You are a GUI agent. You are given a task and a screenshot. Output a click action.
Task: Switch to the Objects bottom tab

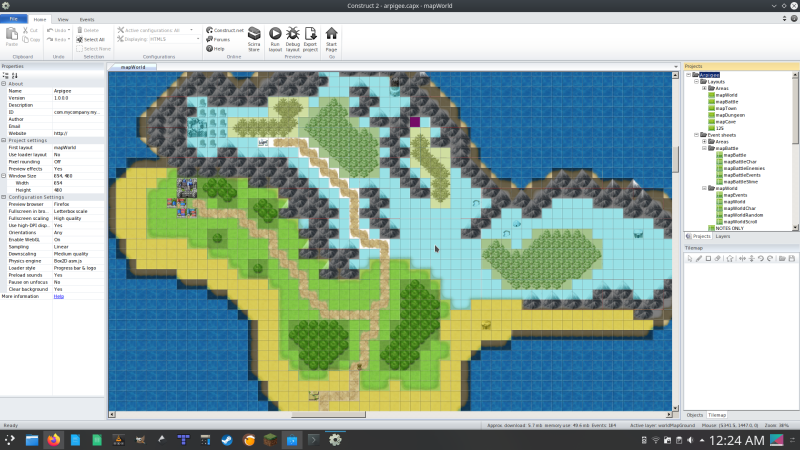[694, 415]
